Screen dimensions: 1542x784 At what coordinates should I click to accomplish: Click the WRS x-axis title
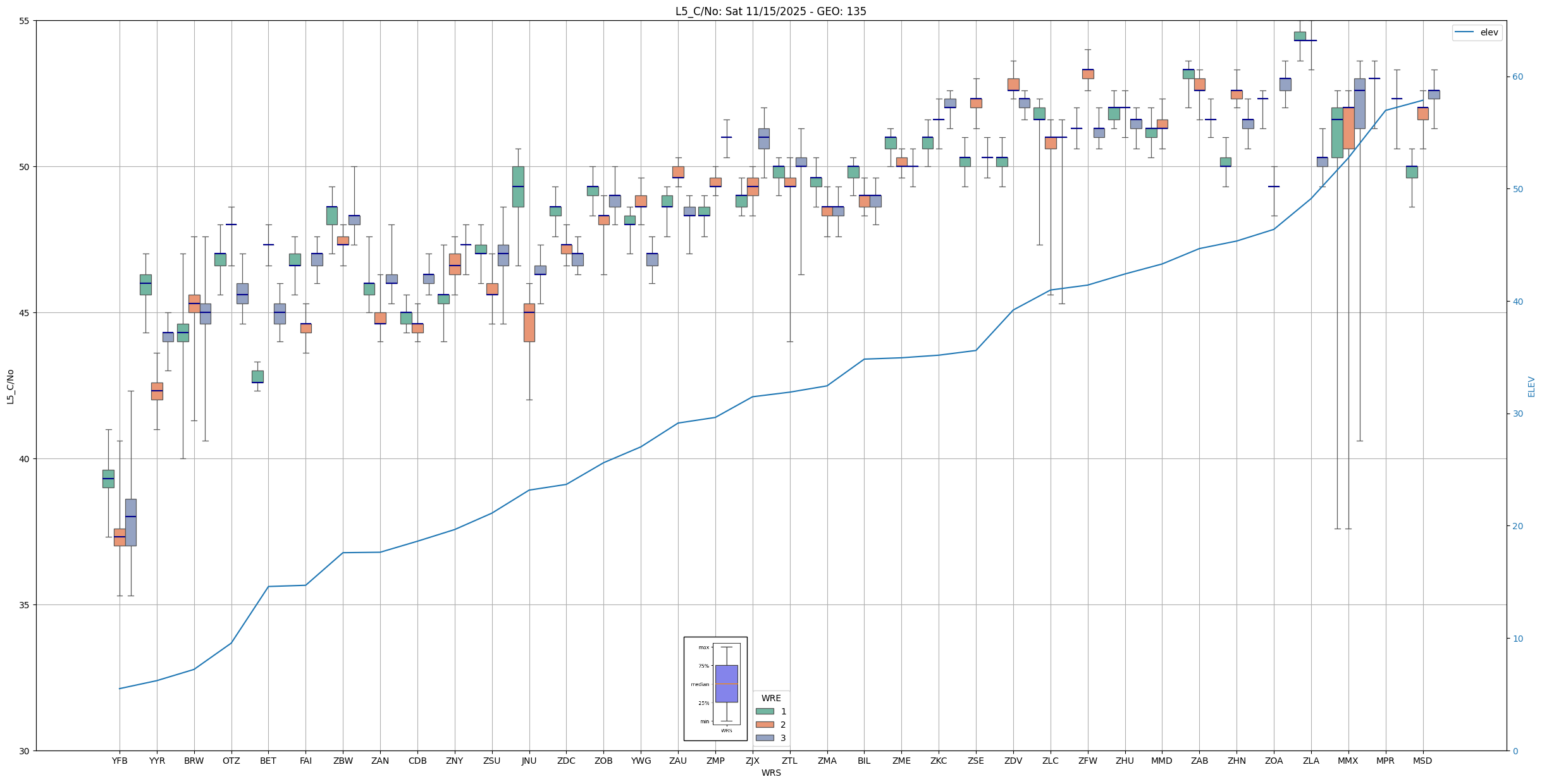[770, 773]
